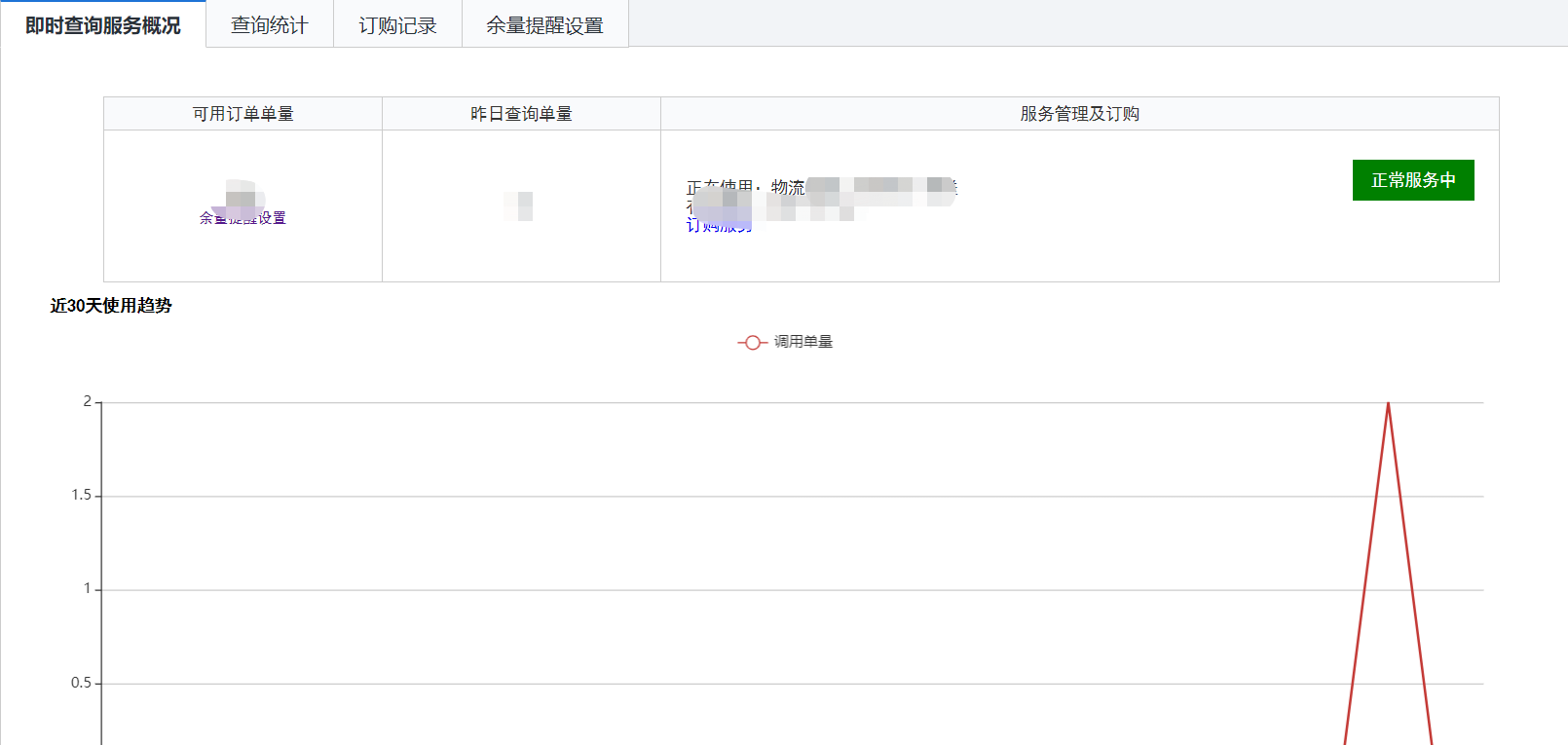Click the peak of the red line
The height and width of the screenshot is (745, 1568).
[x=1388, y=403]
